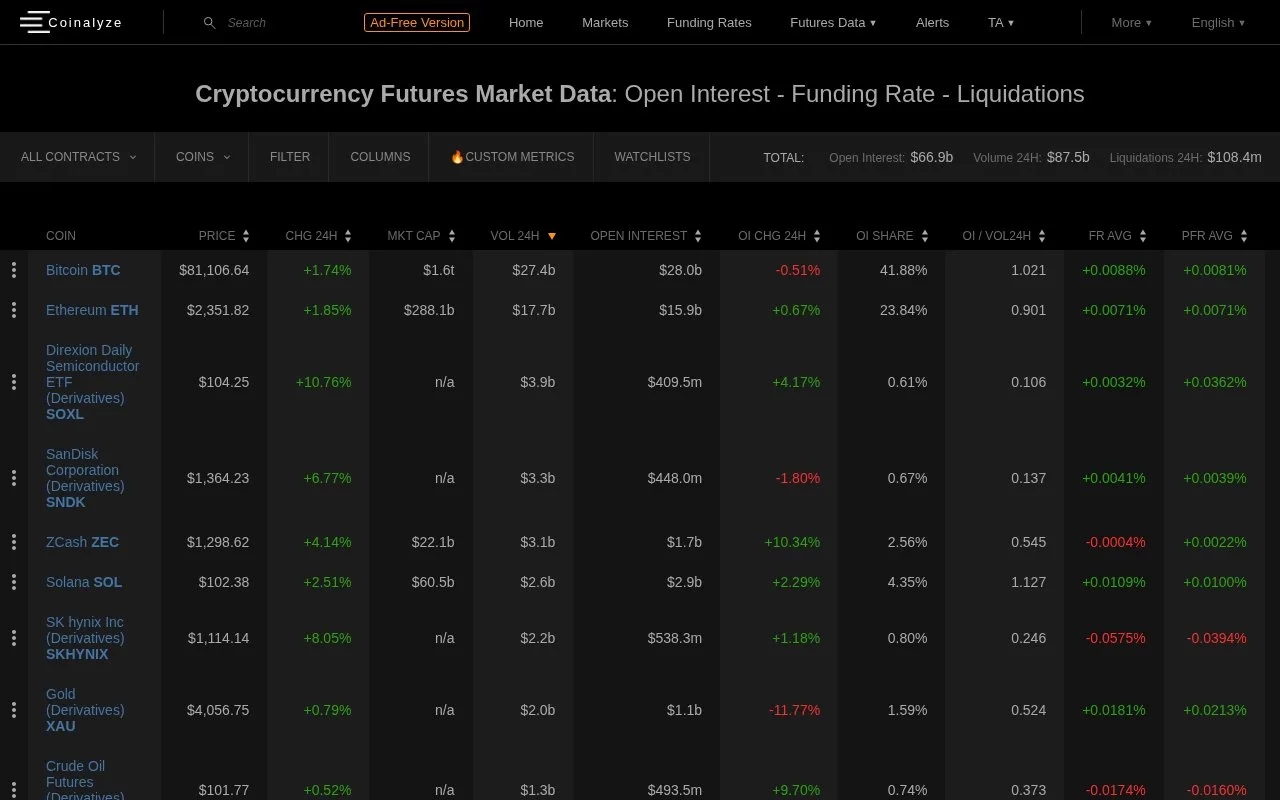Go to the Home page
Viewport: 1280px width, 800px height.
coord(526,22)
